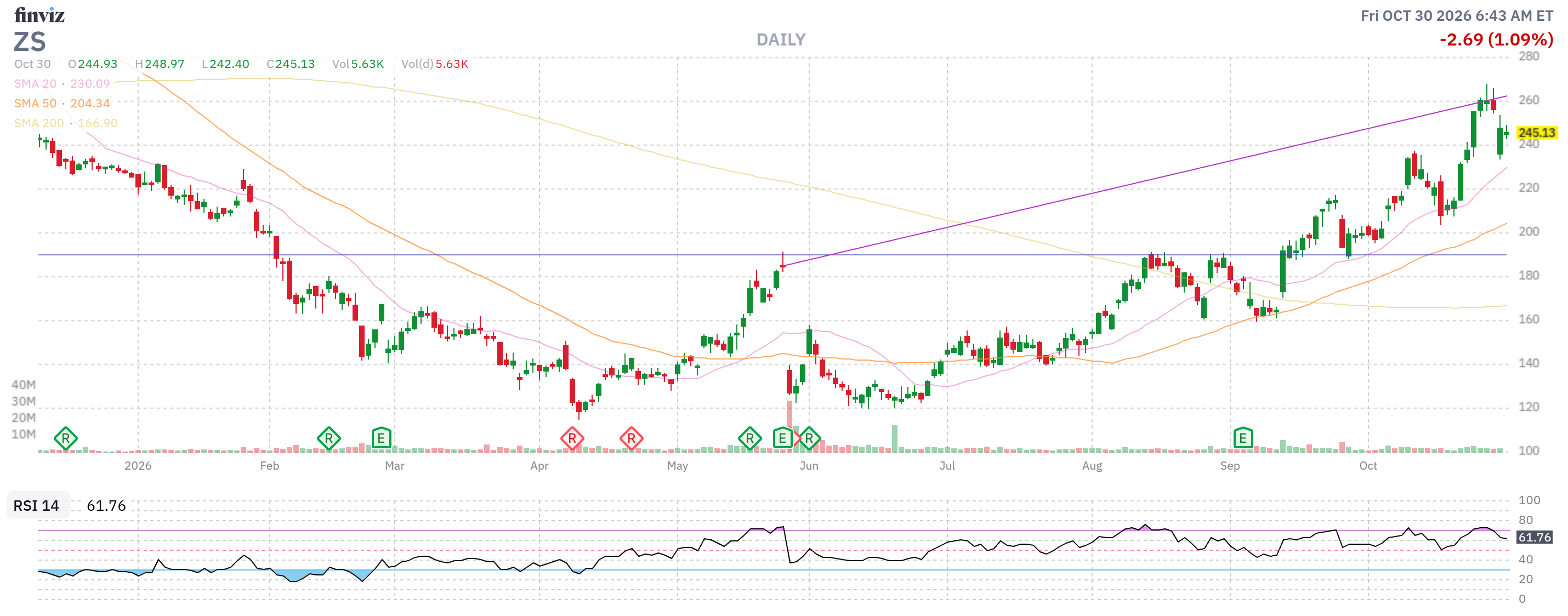Click the DAILY timeframe label
The image size is (1568, 616).
[x=781, y=40]
